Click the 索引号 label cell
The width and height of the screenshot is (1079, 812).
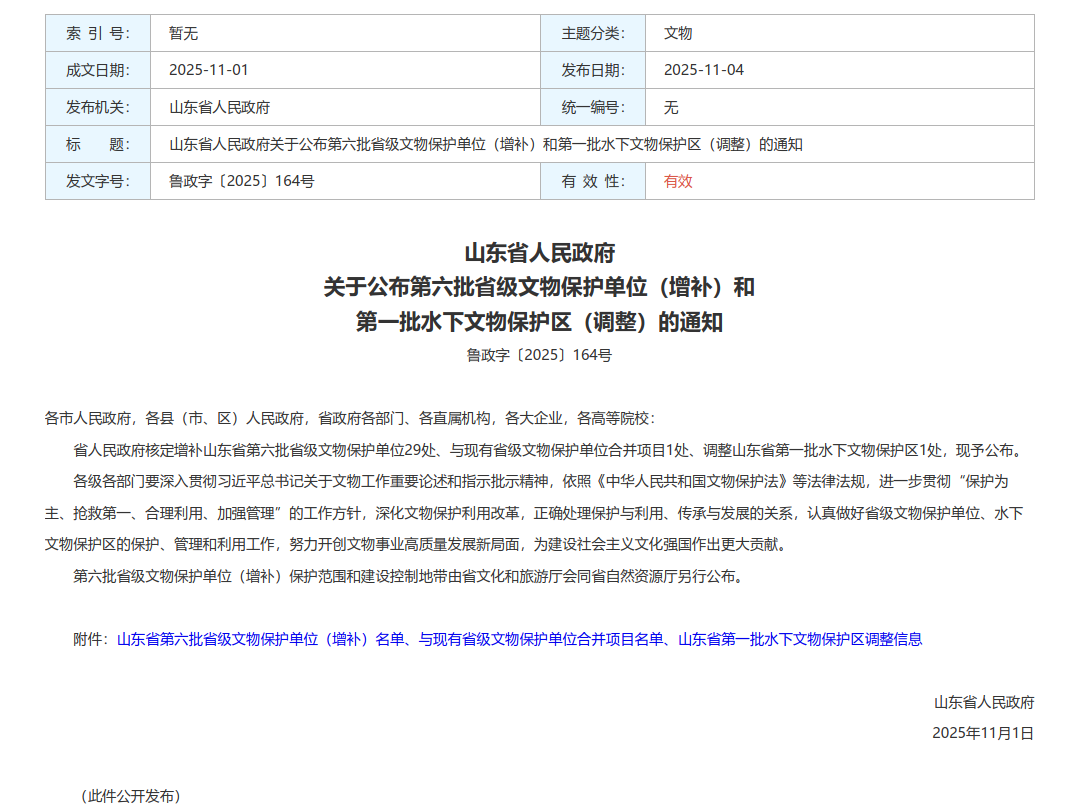[x=98, y=33]
